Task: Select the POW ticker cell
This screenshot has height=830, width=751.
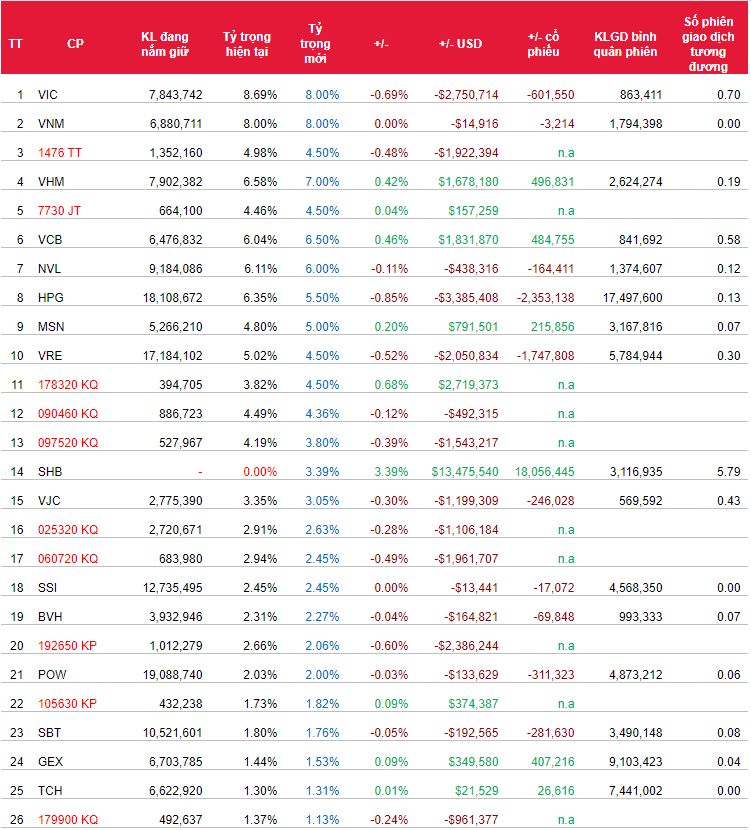Action: [52, 675]
